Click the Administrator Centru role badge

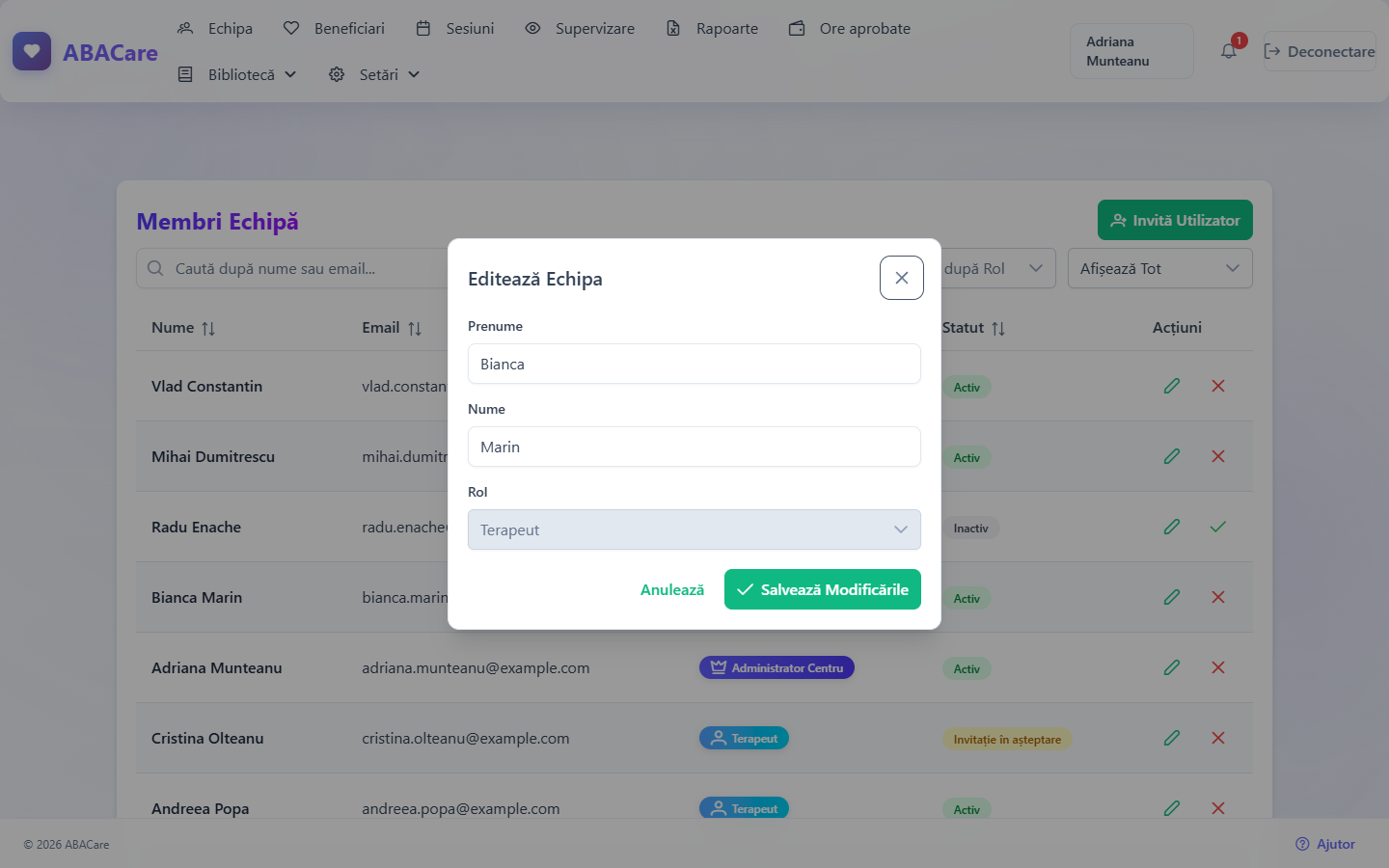click(x=776, y=667)
